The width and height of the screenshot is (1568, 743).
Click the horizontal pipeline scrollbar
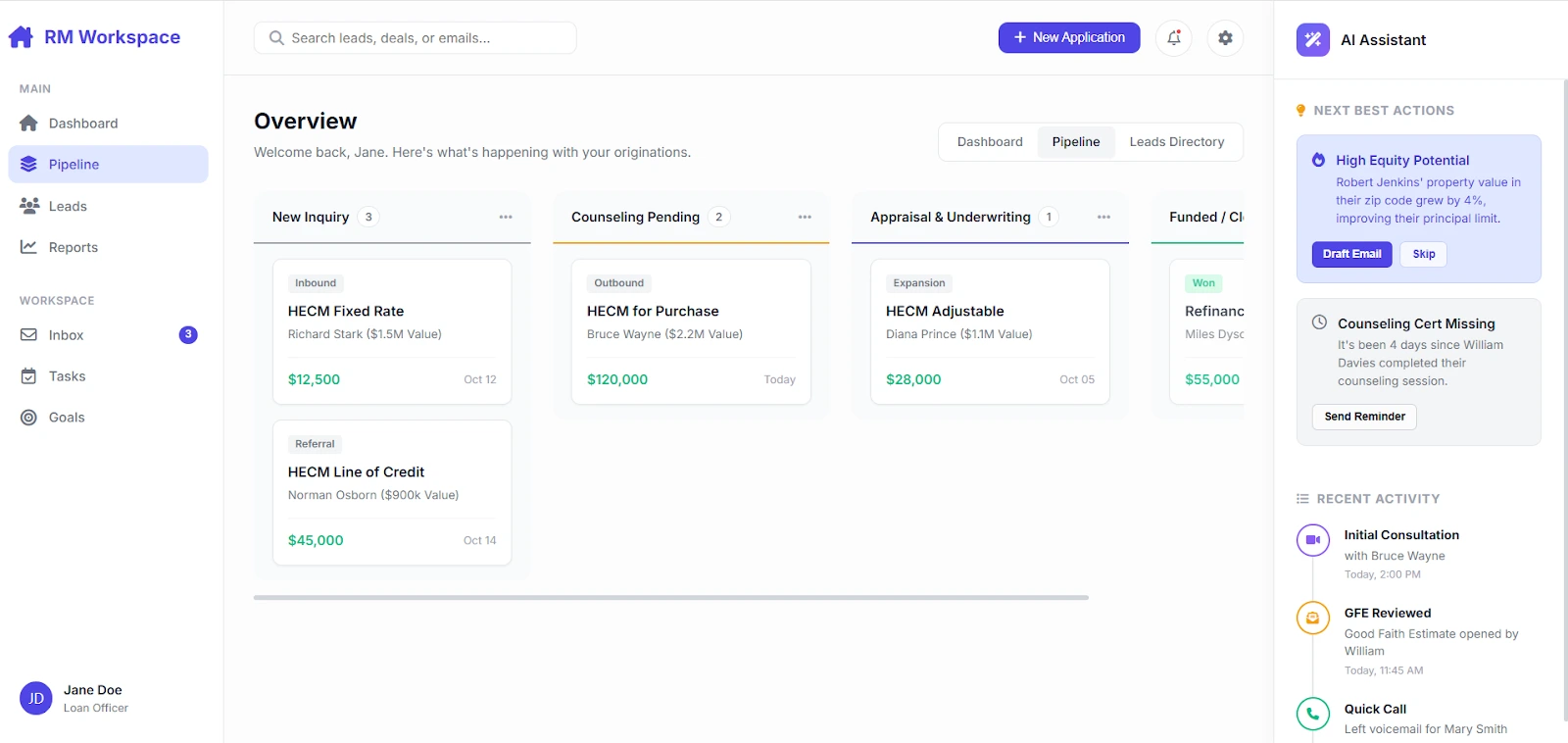click(x=670, y=597)
